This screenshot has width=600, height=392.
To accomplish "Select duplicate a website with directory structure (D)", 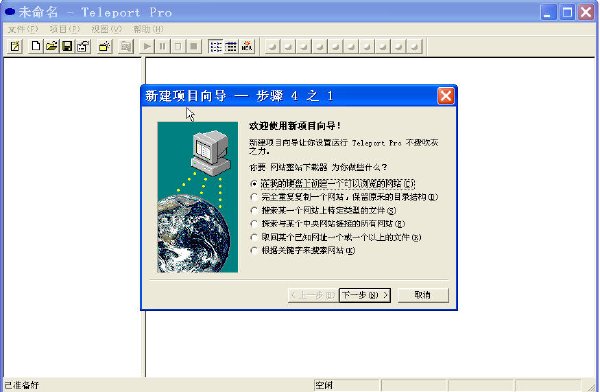I will (x=344, y=197).
